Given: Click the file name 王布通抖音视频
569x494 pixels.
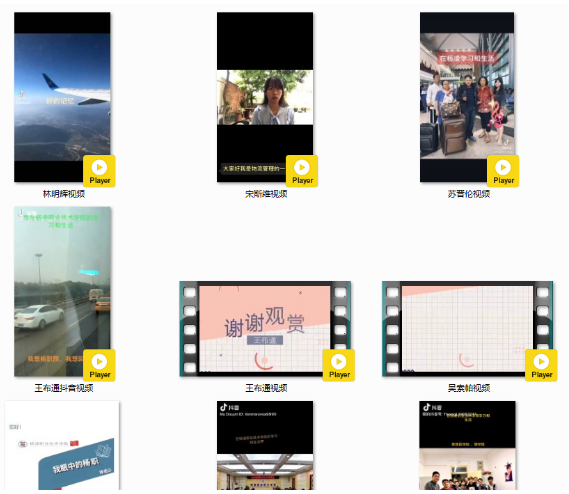Looking at the screenshot, I should [64, 388].
